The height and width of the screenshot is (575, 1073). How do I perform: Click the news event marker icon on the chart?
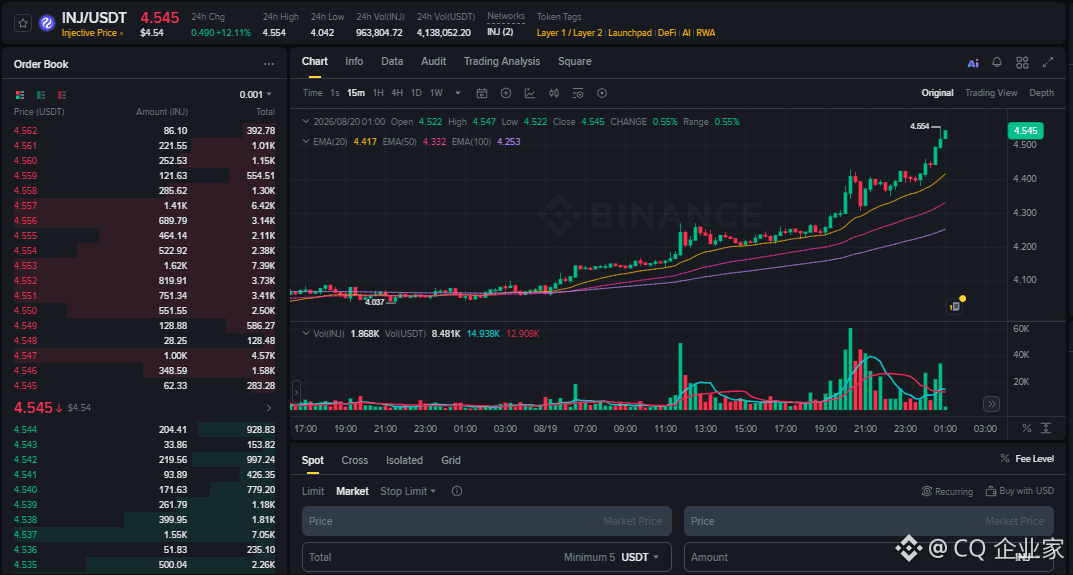[x=955, y=306]
